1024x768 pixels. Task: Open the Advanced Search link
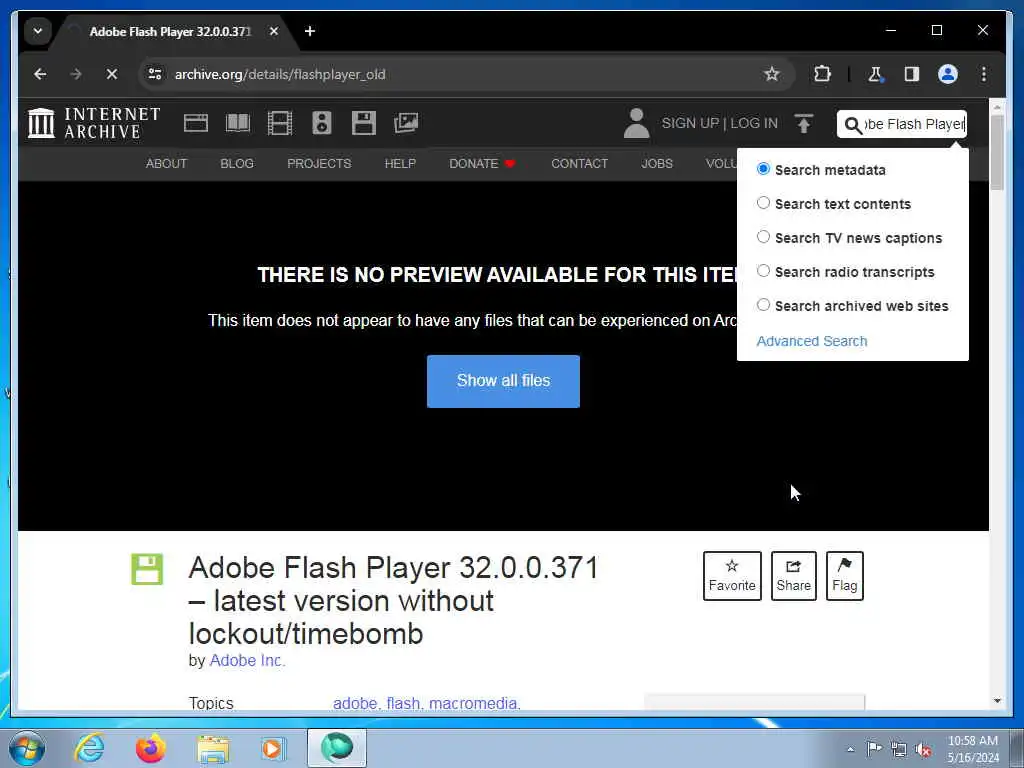[x=812, y=341]
